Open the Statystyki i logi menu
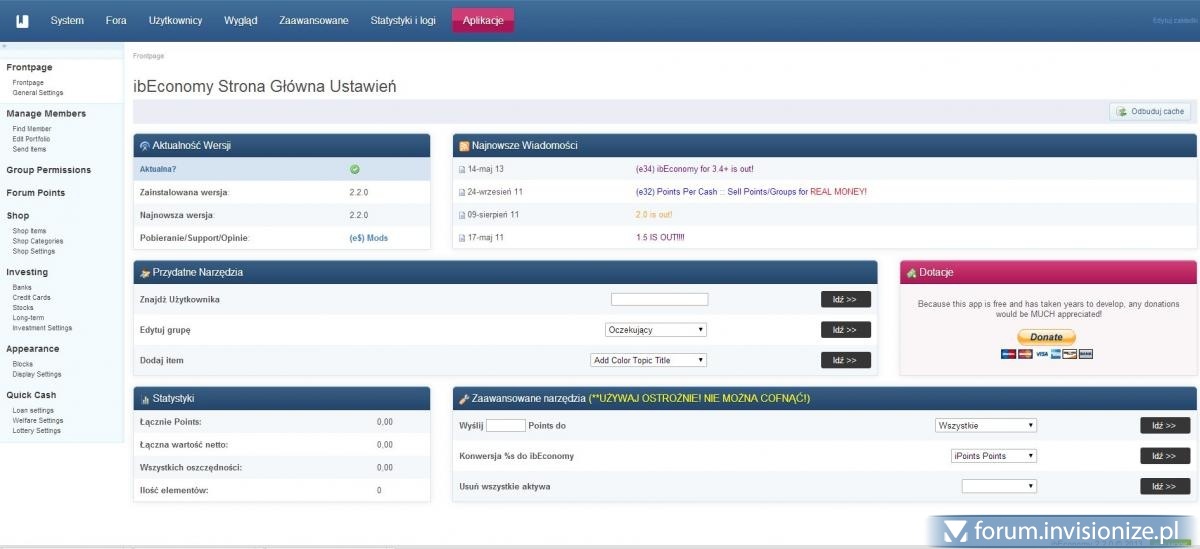 (x=403, y=20)
